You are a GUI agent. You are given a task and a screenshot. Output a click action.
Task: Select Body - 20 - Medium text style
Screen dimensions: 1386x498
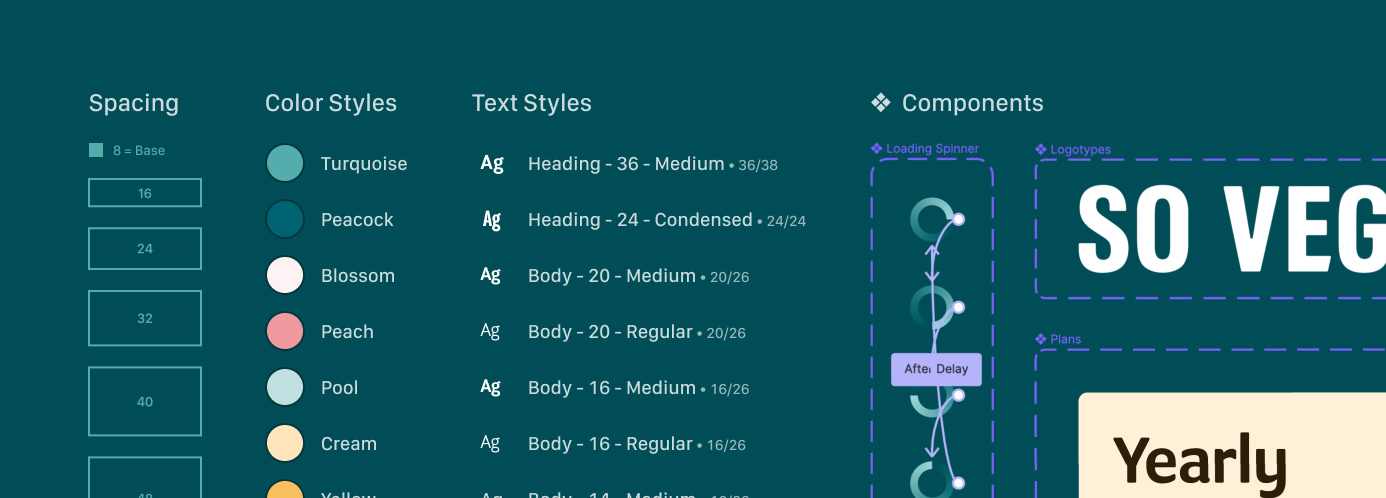[x=612, y=276]
